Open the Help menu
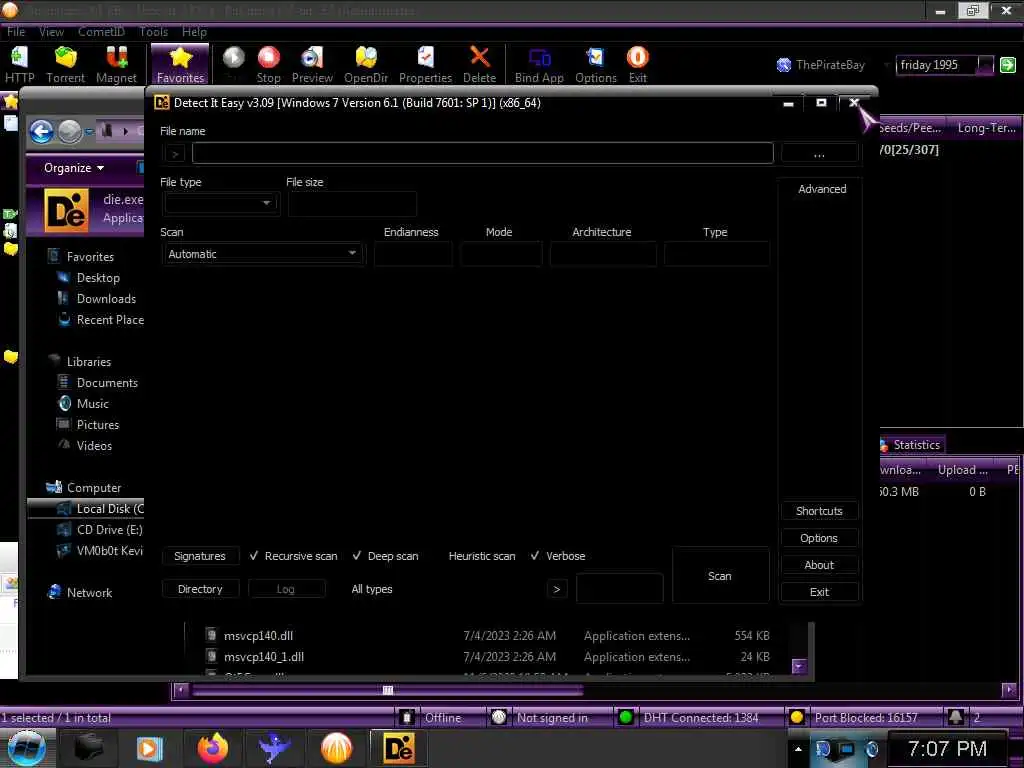This screenshot has height=768, width=1024. (194, 31)
